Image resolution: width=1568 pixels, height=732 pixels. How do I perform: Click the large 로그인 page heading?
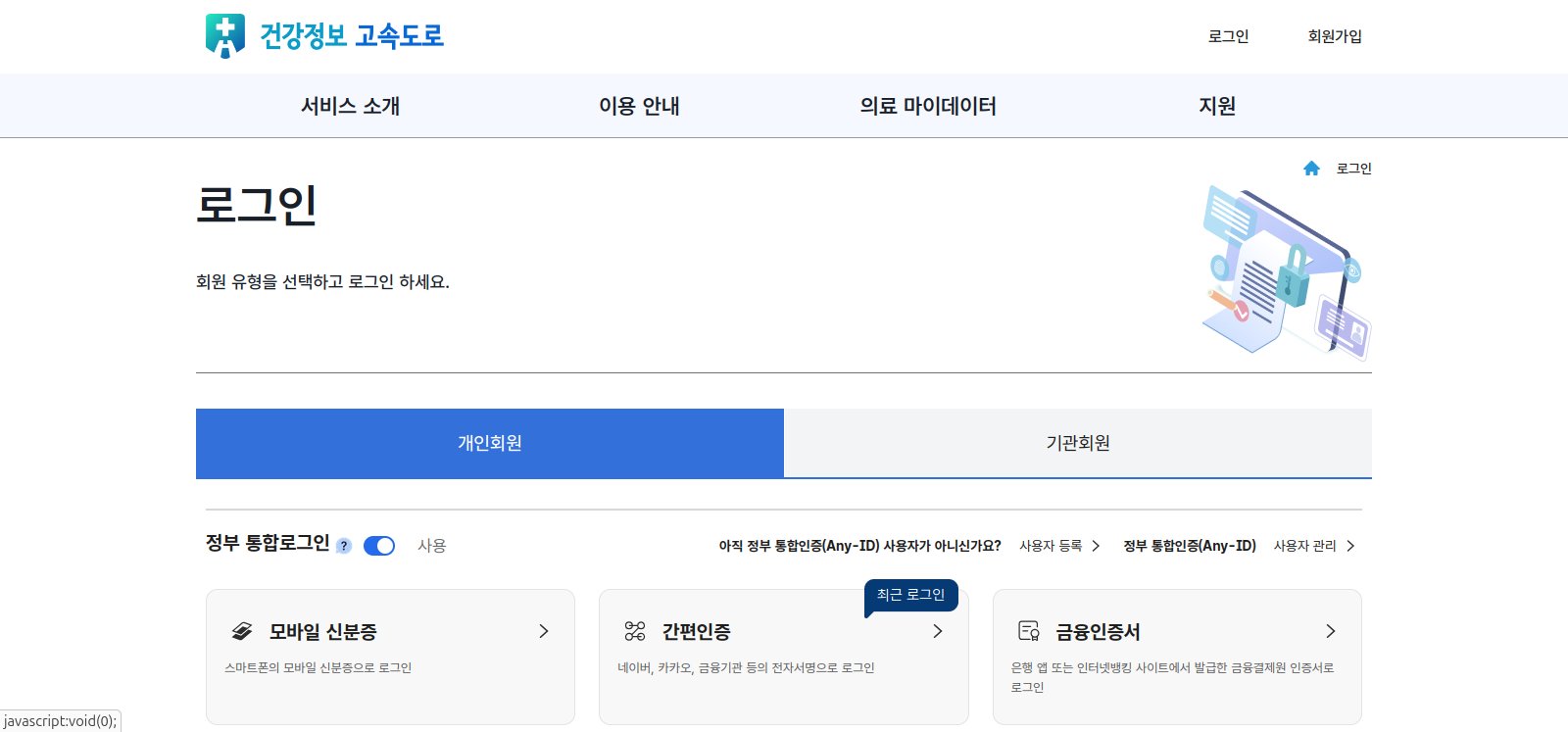(x=257, y=205)
